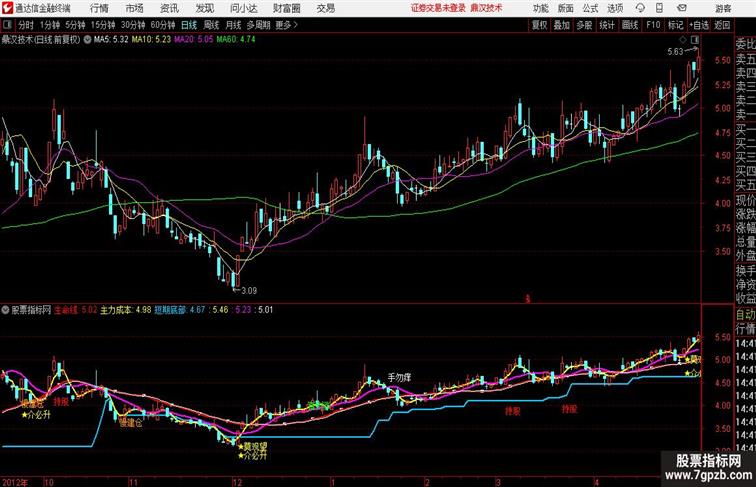The image size is (756, 487).
Task: Open the mobile phone icon
Action: [x=660, y=8]
